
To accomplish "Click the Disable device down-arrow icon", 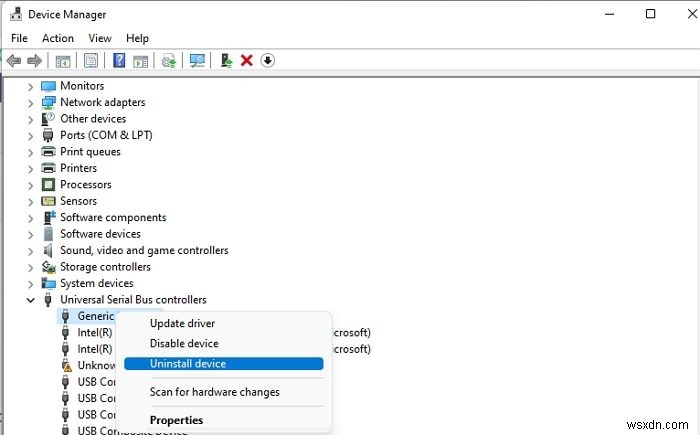I will click(267, 60).
